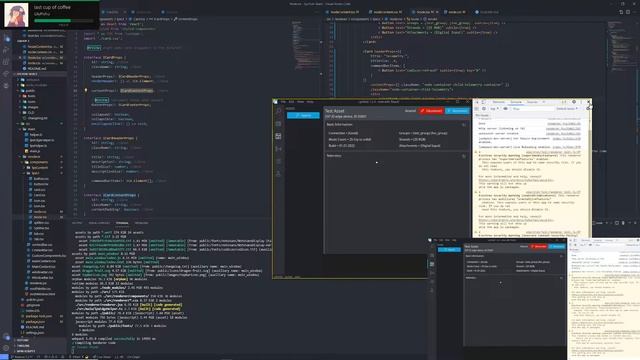Open the DevTools kebab menu
640x360 pixels.
(581, 102)
